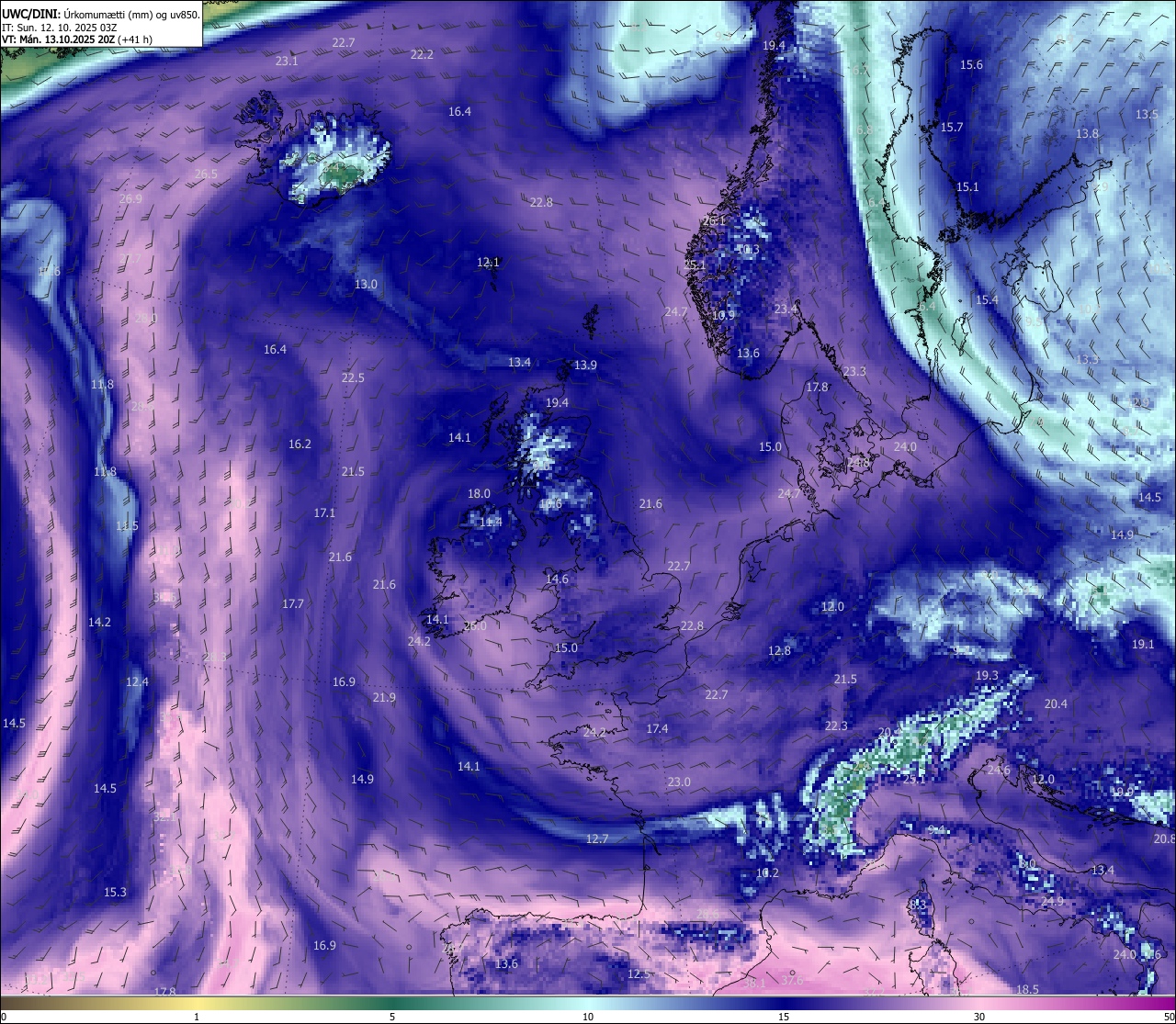Image resolution: width=1176 pixels, height=1024 pixels.
Task: Click the 23.3 value near Sweden
Action: coord(854,371)
